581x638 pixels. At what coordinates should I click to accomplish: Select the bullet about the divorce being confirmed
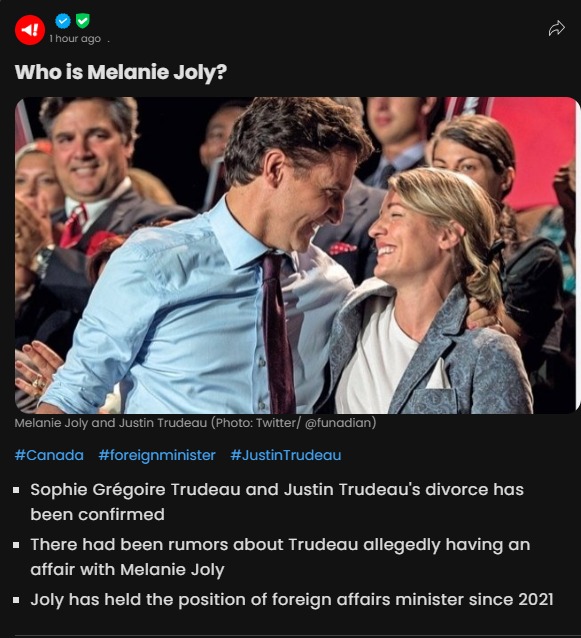point(277,502)
